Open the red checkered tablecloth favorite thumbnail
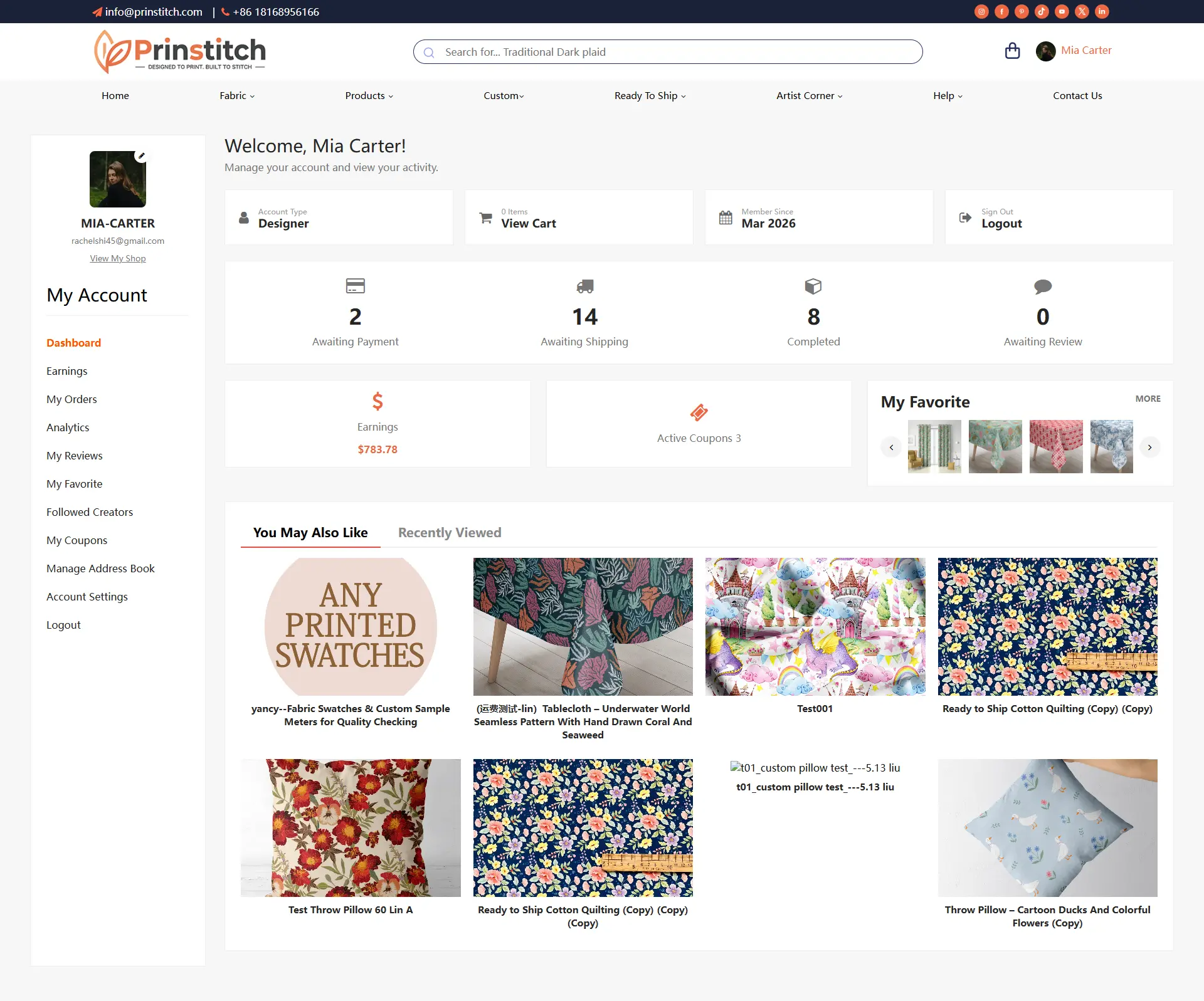 click(1056, 446)
